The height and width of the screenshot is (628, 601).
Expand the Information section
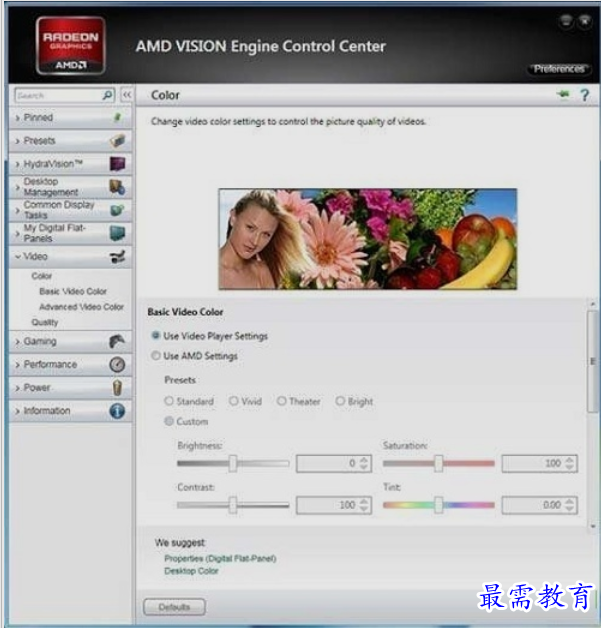pyautogui.click(x=70, y=411)
